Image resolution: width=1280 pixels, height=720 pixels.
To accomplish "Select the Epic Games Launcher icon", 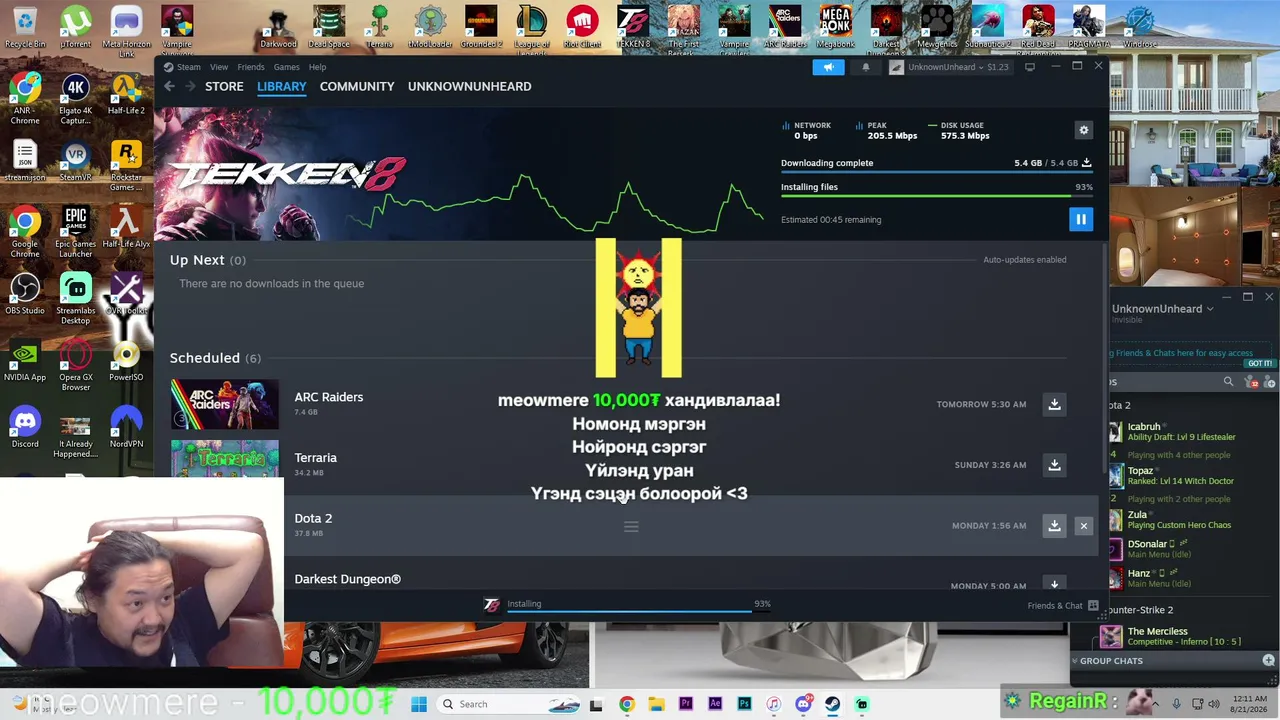I will (75, 232).
